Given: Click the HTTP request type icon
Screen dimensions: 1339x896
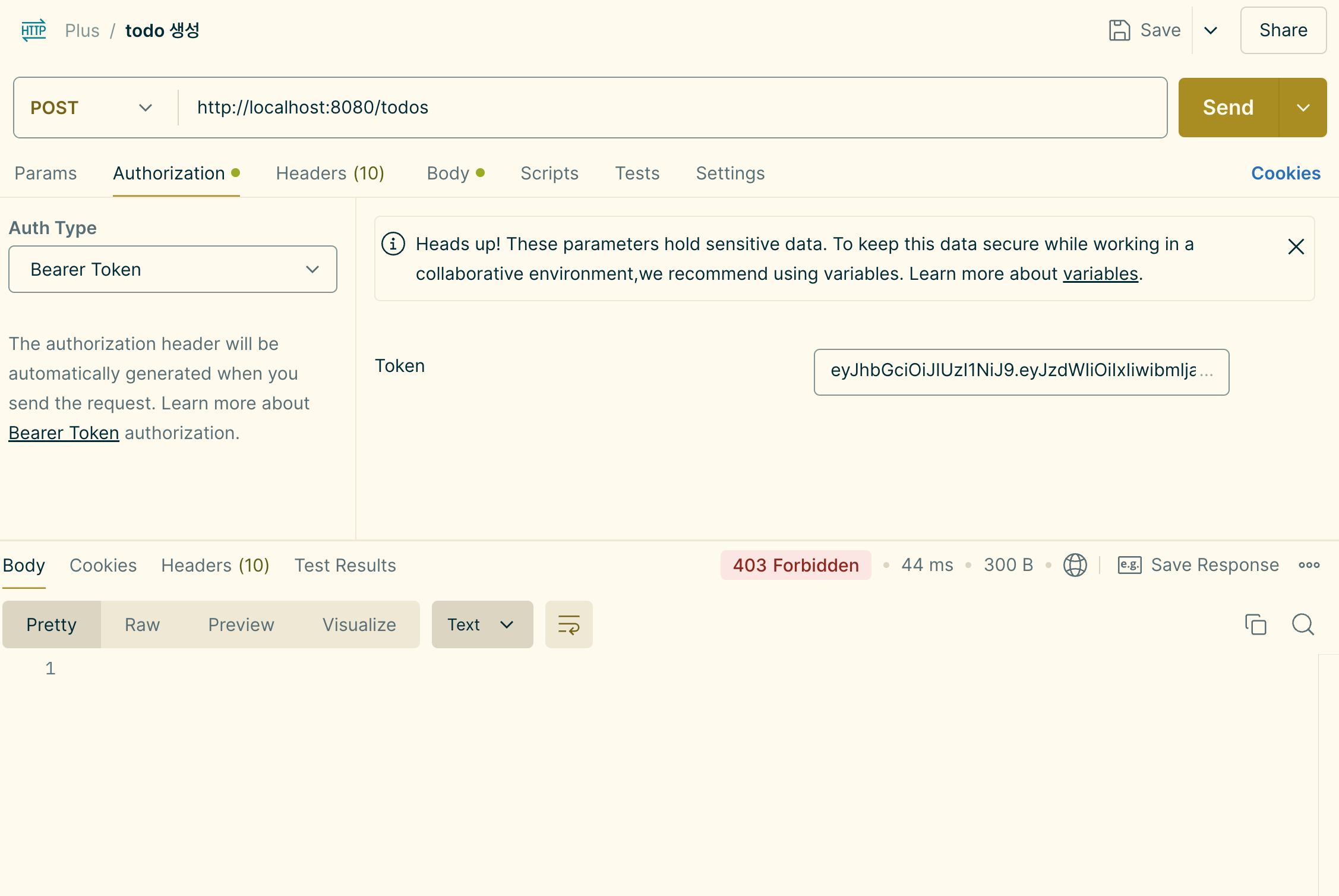Looking at the screenshot, I should pyautogui.click(x=33, y=30).
